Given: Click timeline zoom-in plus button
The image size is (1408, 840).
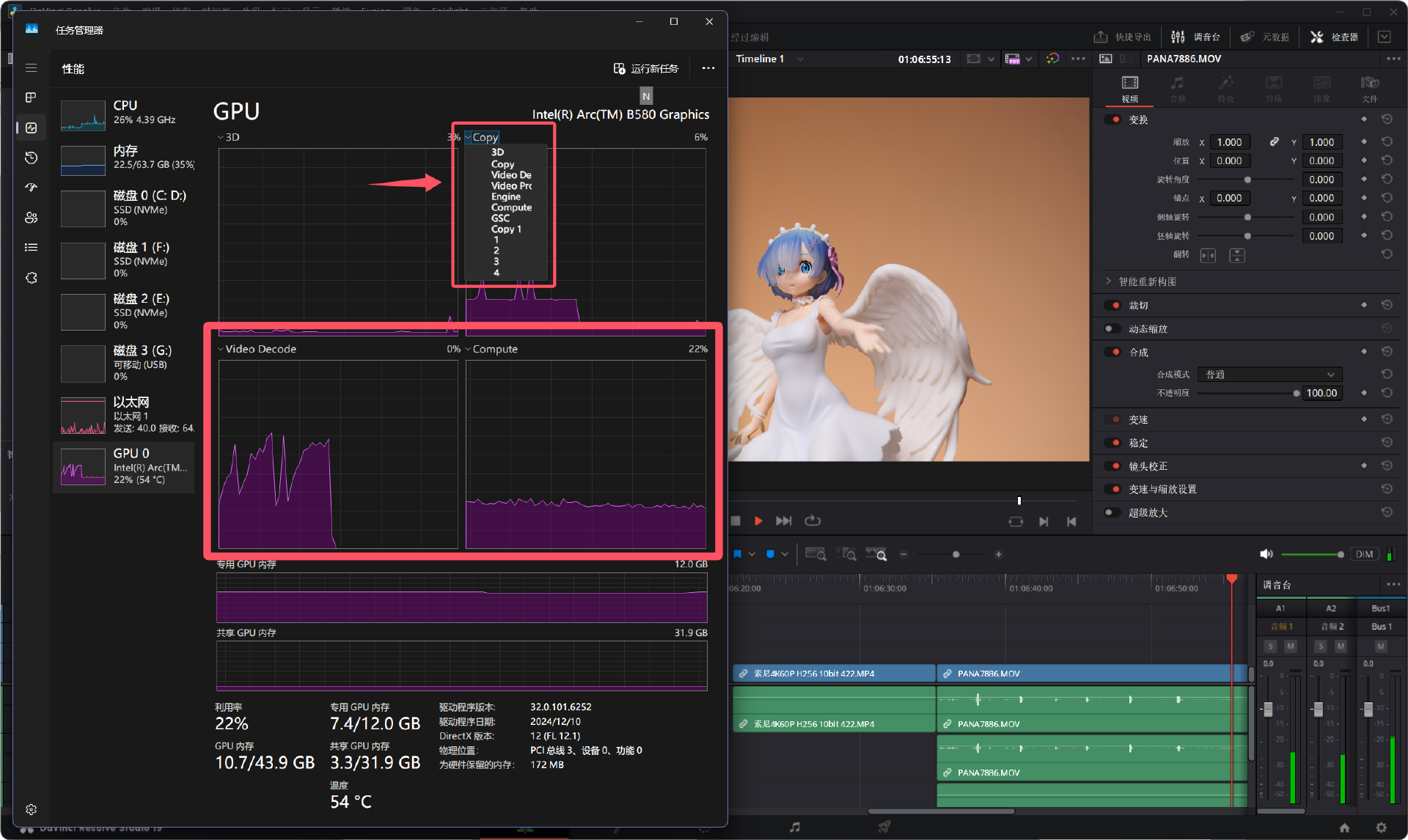Looking at the screenshot, I should click(x=998, y=555).
